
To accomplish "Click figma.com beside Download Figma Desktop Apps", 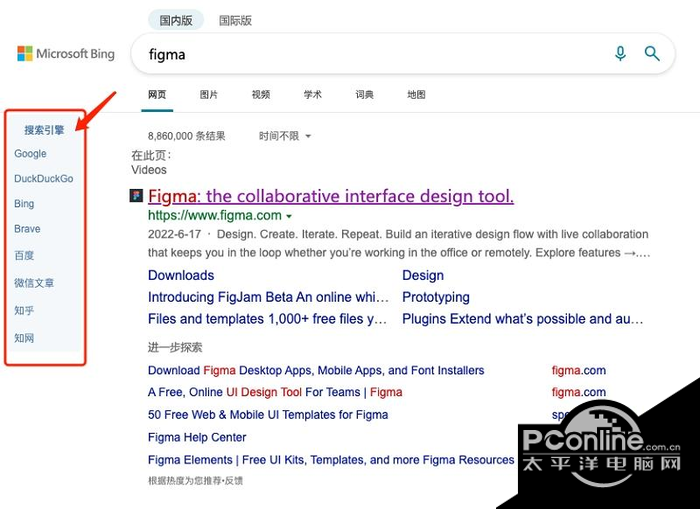I will [579, 371].
